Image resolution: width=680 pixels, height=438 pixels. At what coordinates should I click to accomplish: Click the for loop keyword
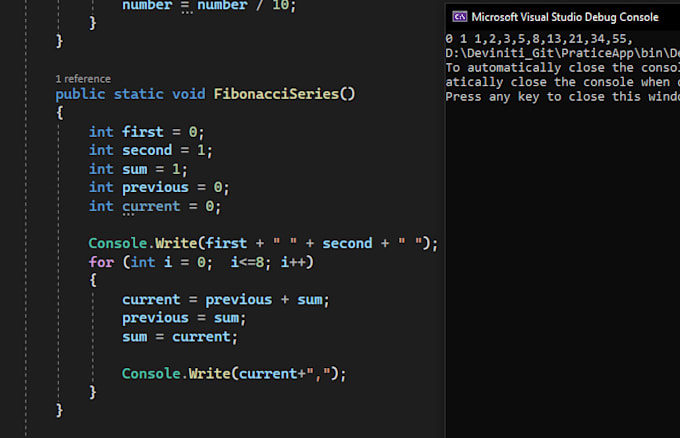[100, 262]
